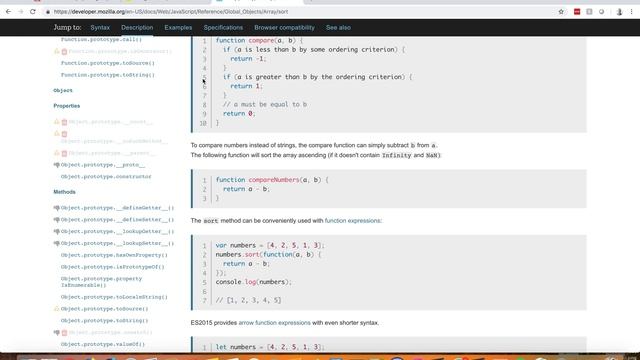Bookmark this page with the star icon
The height and width of the screenshot is (360, 640).
click(561, 12)
